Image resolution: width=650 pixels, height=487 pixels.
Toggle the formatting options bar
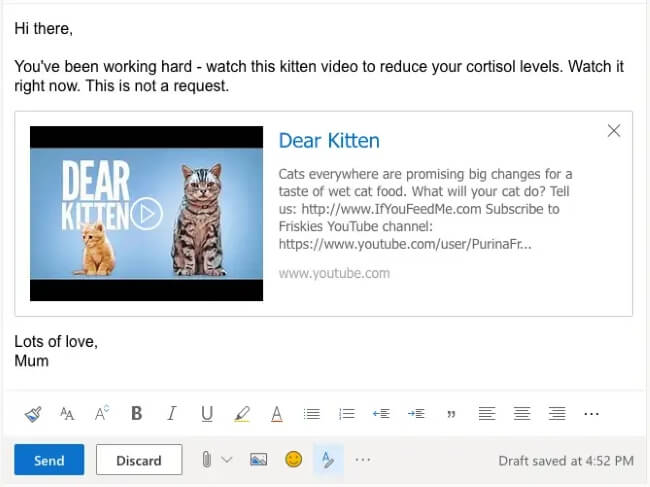click(x=328, y=460)
